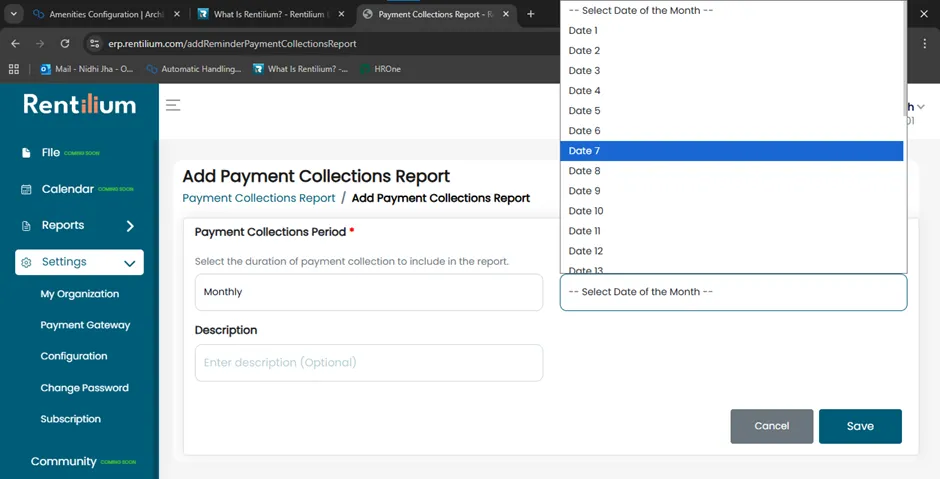Select Date 10 from the list
This screenshot has height=479, width=940.
click(731, 211)
